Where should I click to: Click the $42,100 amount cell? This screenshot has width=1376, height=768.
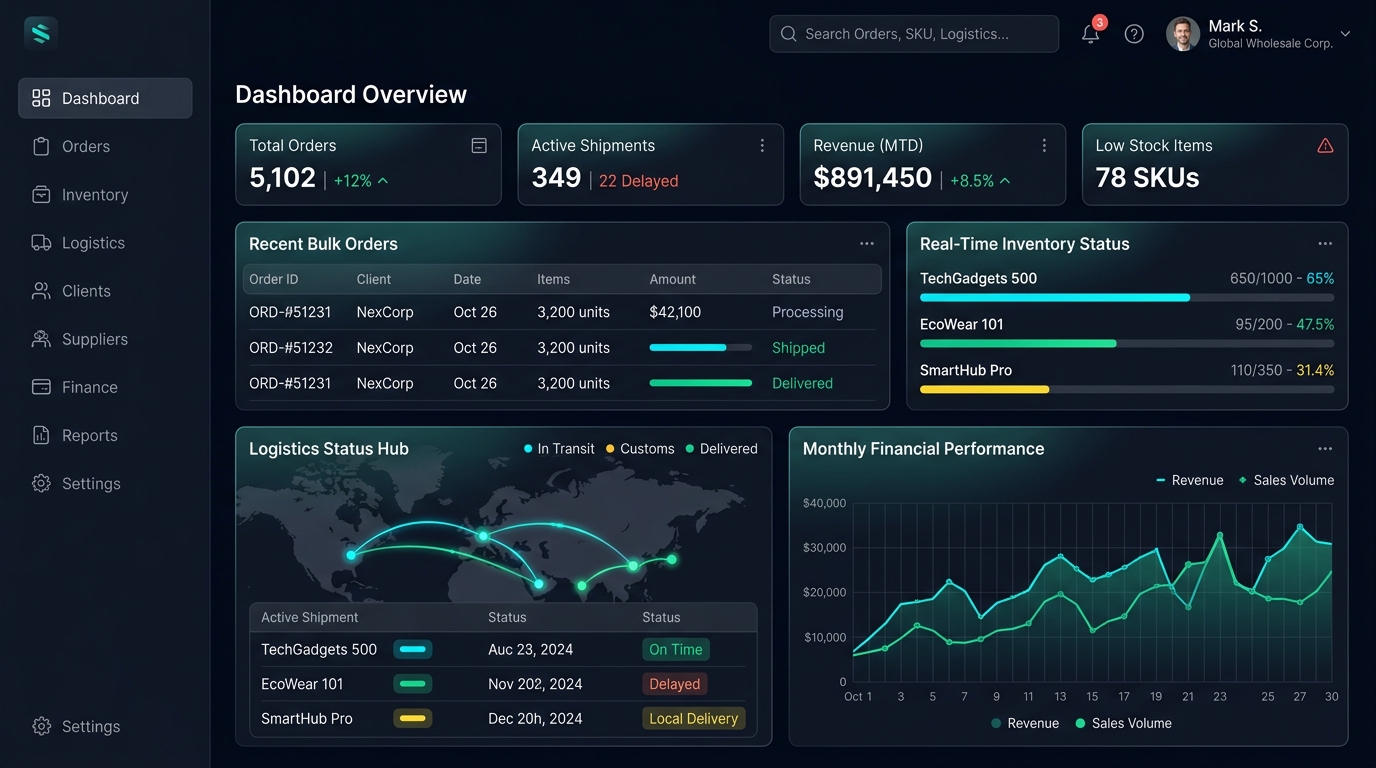(675, 312)
